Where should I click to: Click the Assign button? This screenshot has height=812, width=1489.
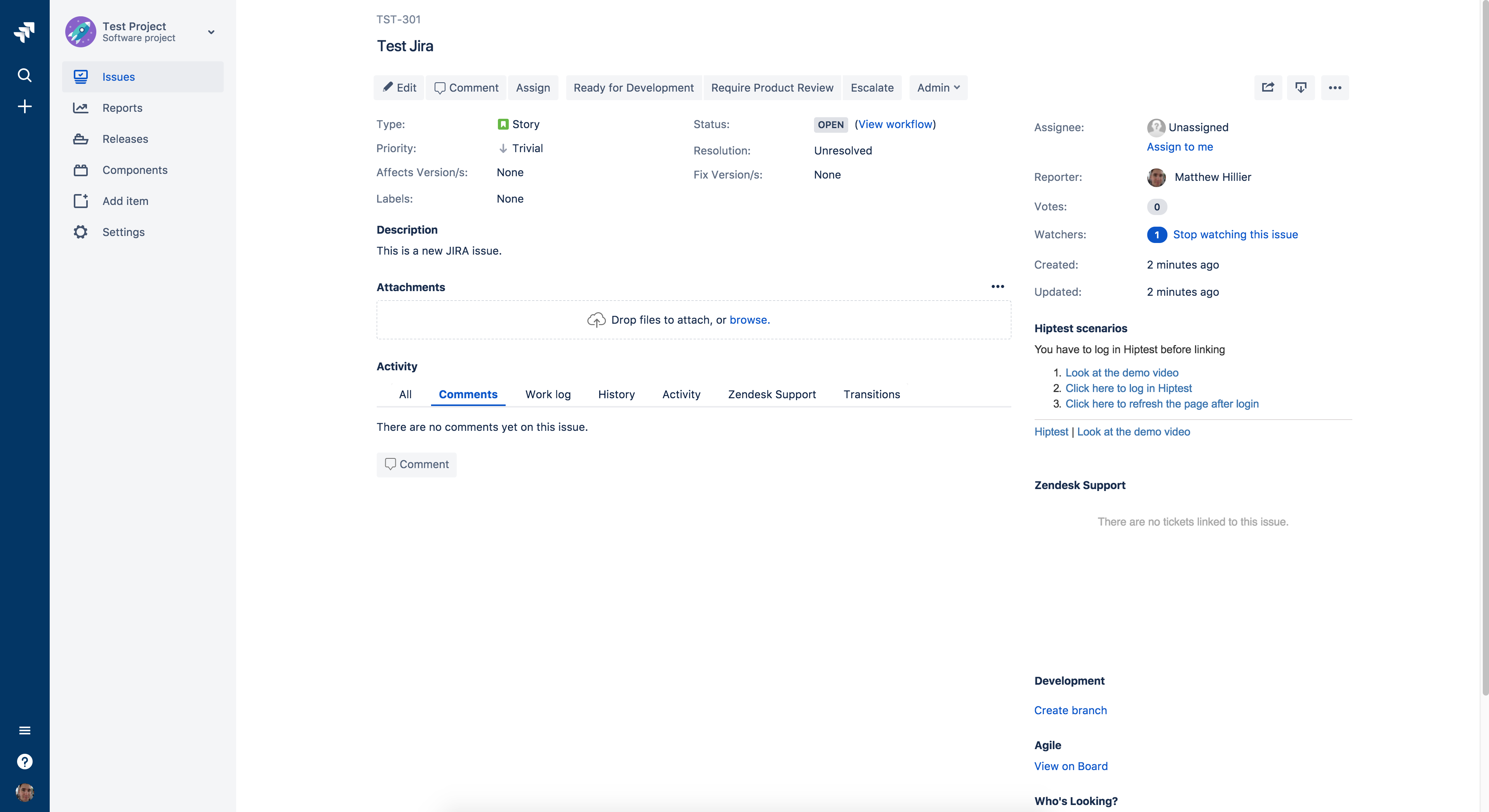(x=533, y=88)
